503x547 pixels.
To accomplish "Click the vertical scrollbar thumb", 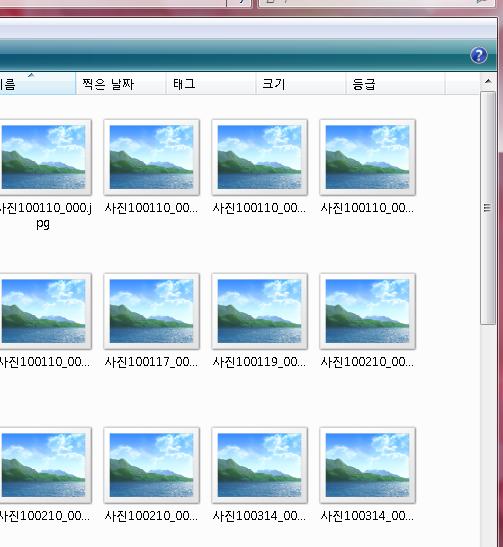I will pos(488,208).
